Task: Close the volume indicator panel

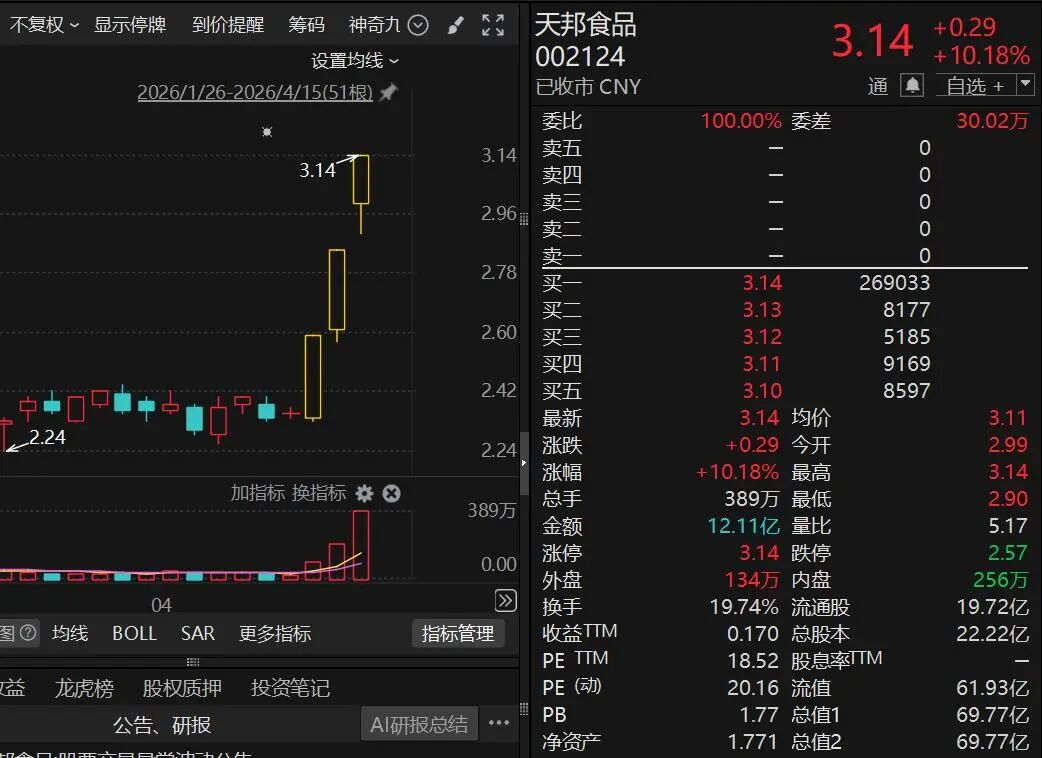Action: coord(392,493)
